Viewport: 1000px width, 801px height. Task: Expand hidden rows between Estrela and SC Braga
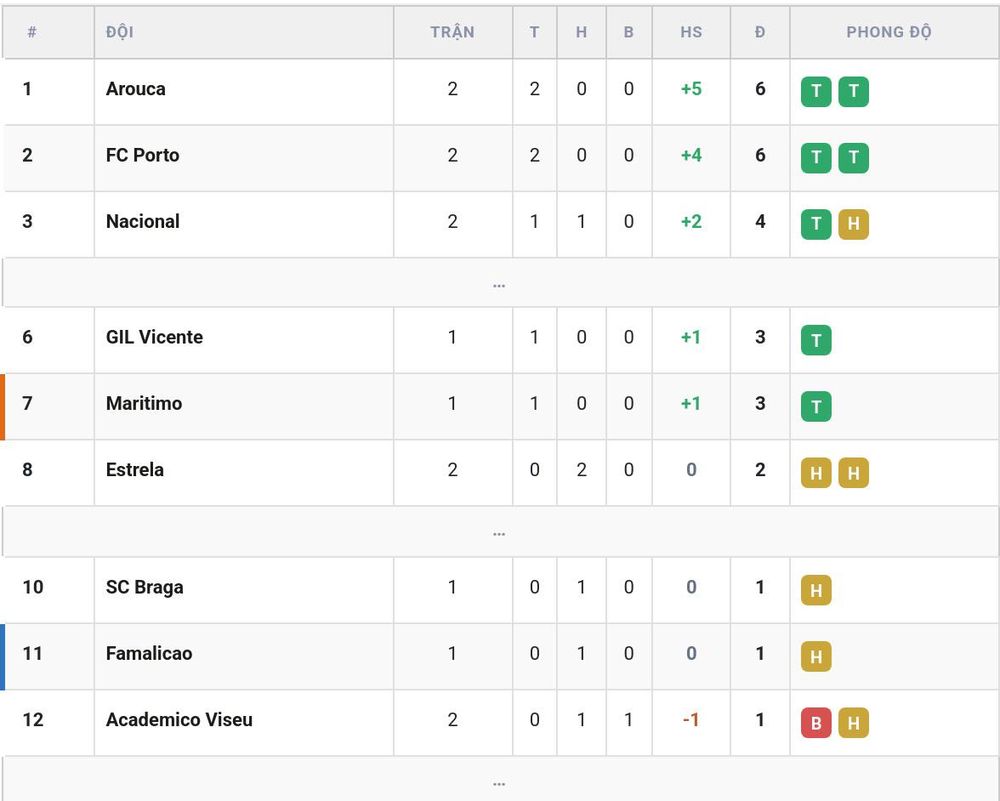(x=499, y=532)
